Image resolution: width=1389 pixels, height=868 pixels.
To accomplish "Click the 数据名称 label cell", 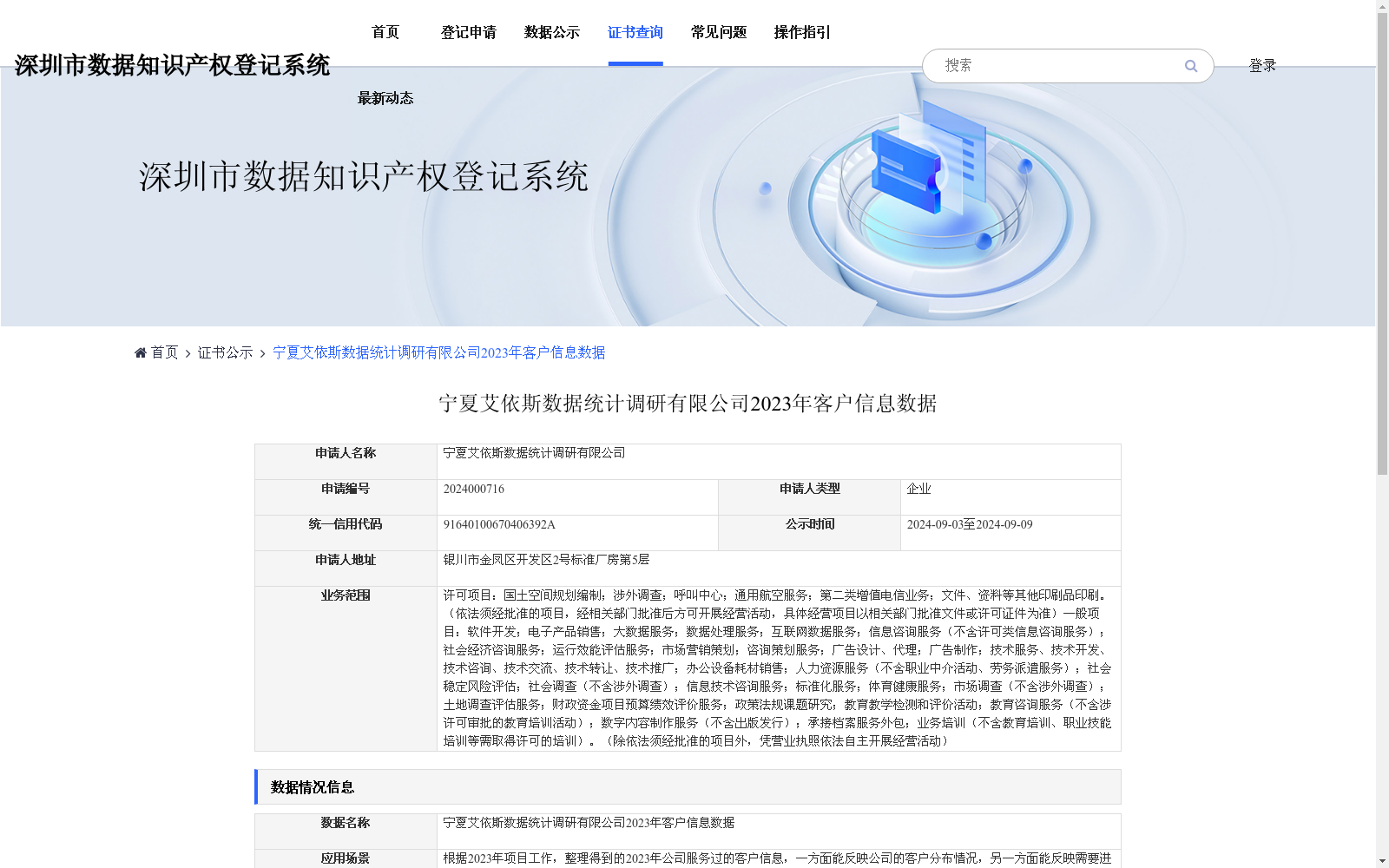I will [x=346, y=832].
